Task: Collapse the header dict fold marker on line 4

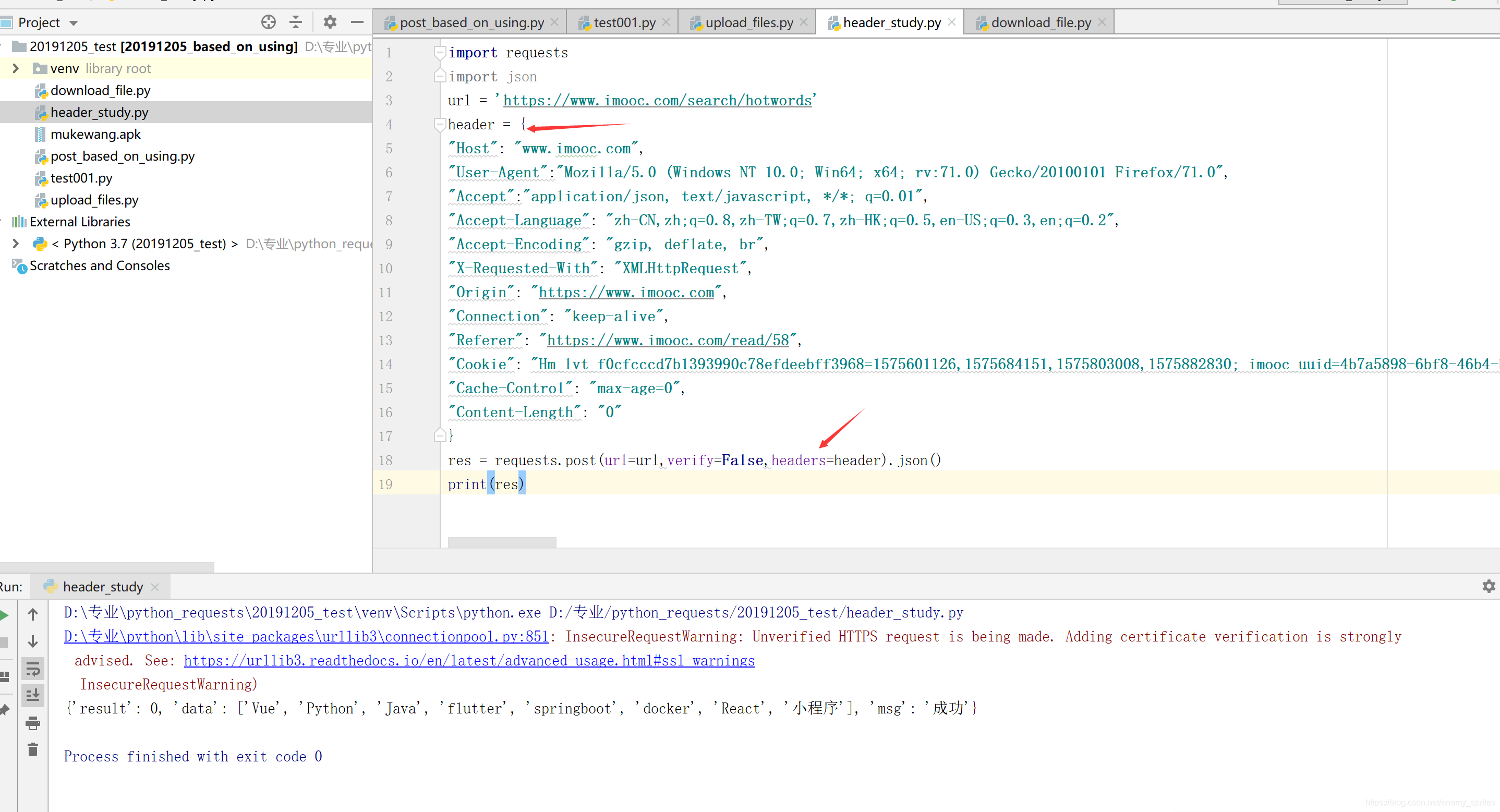Action: pyautogui.click(x=440, y=124)
